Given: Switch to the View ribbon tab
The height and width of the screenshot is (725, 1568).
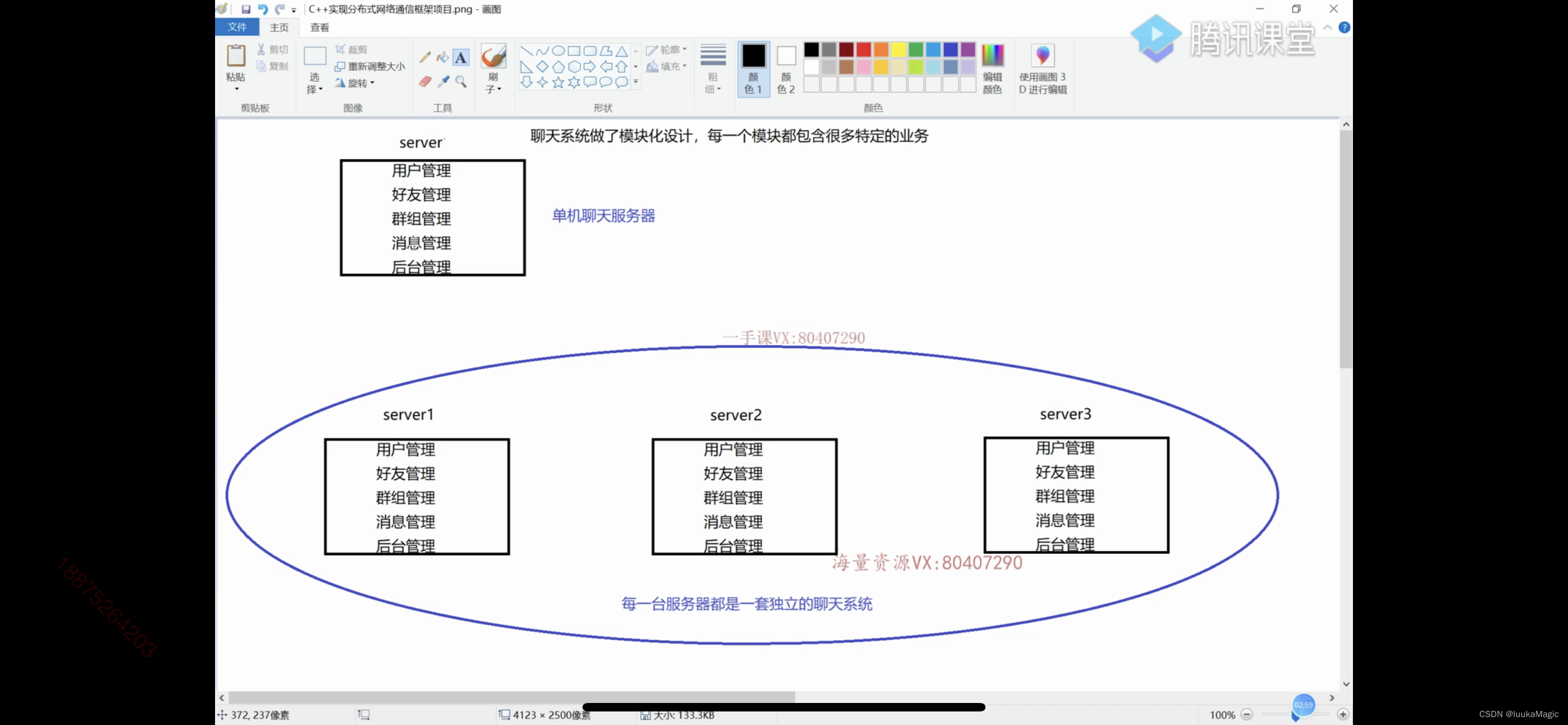Looking at the screenshot, I should pyautogui.click(x=319, y=28).
